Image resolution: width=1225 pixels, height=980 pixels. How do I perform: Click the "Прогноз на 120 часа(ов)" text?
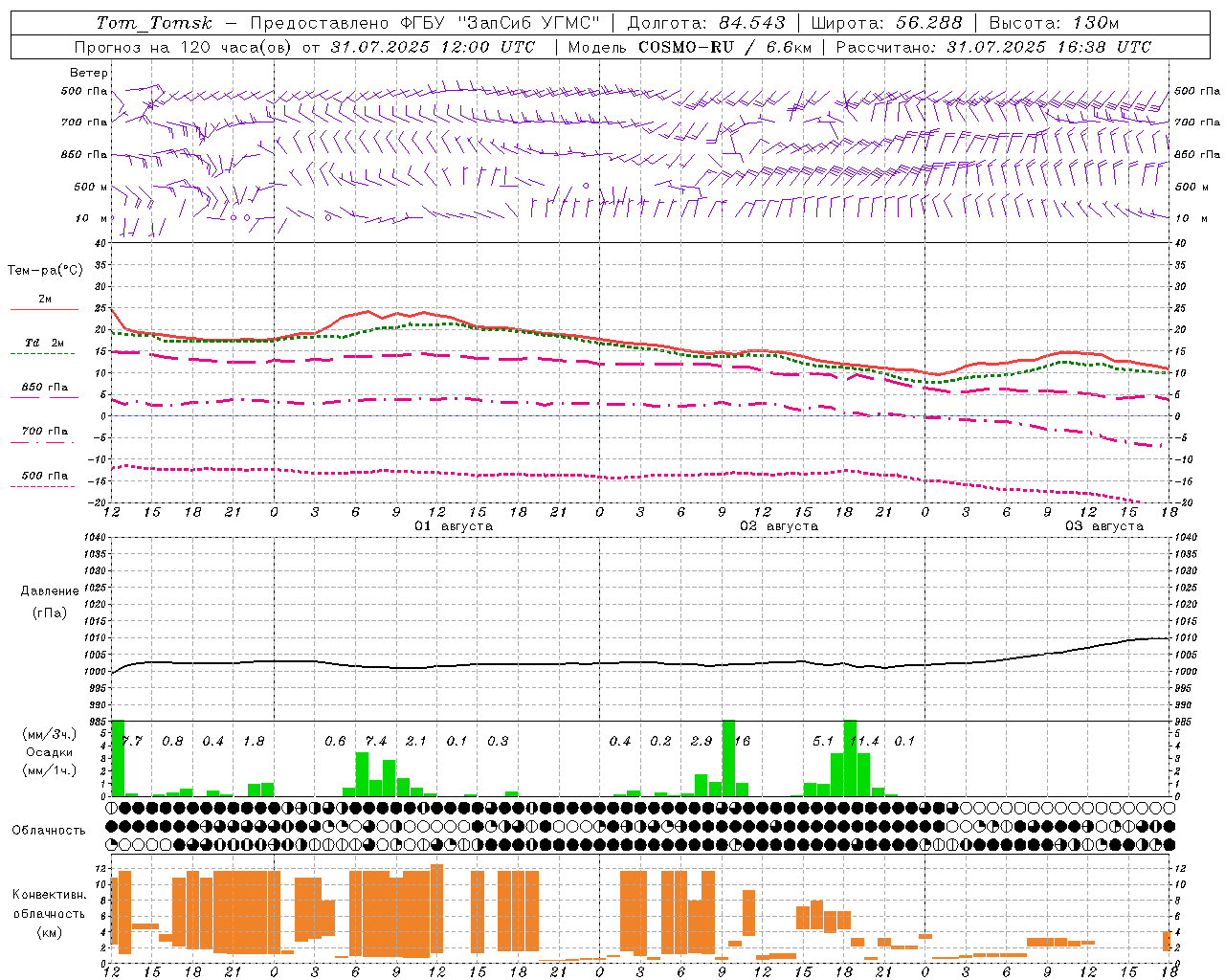(x=184, y=47)
